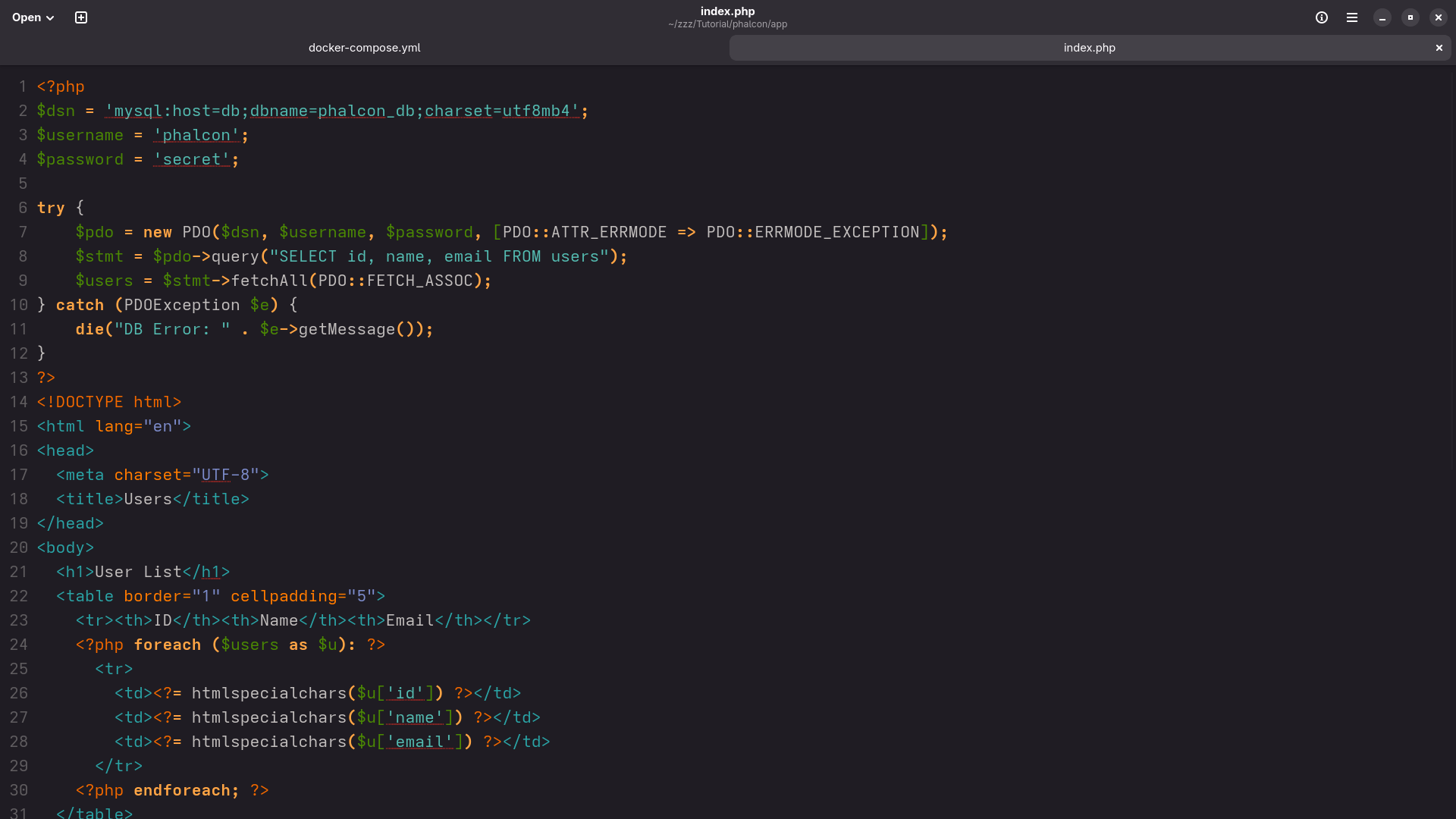Click the table border tag on line 22
The height and width of the screenshot is (819, 1456).
click(x=221, y=596)
